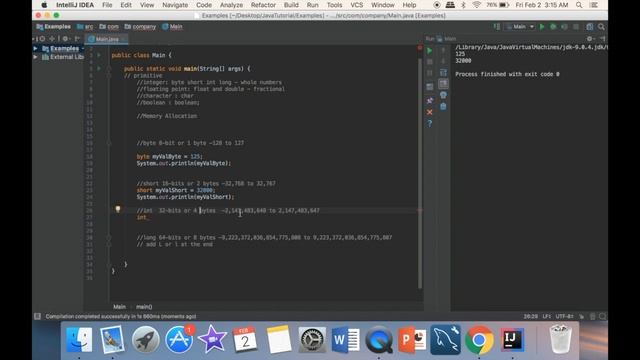Image resolution: width=640 pixels, height=360 pixels.
Task: Open System Preferences from the dock
Action: point(312,339)
